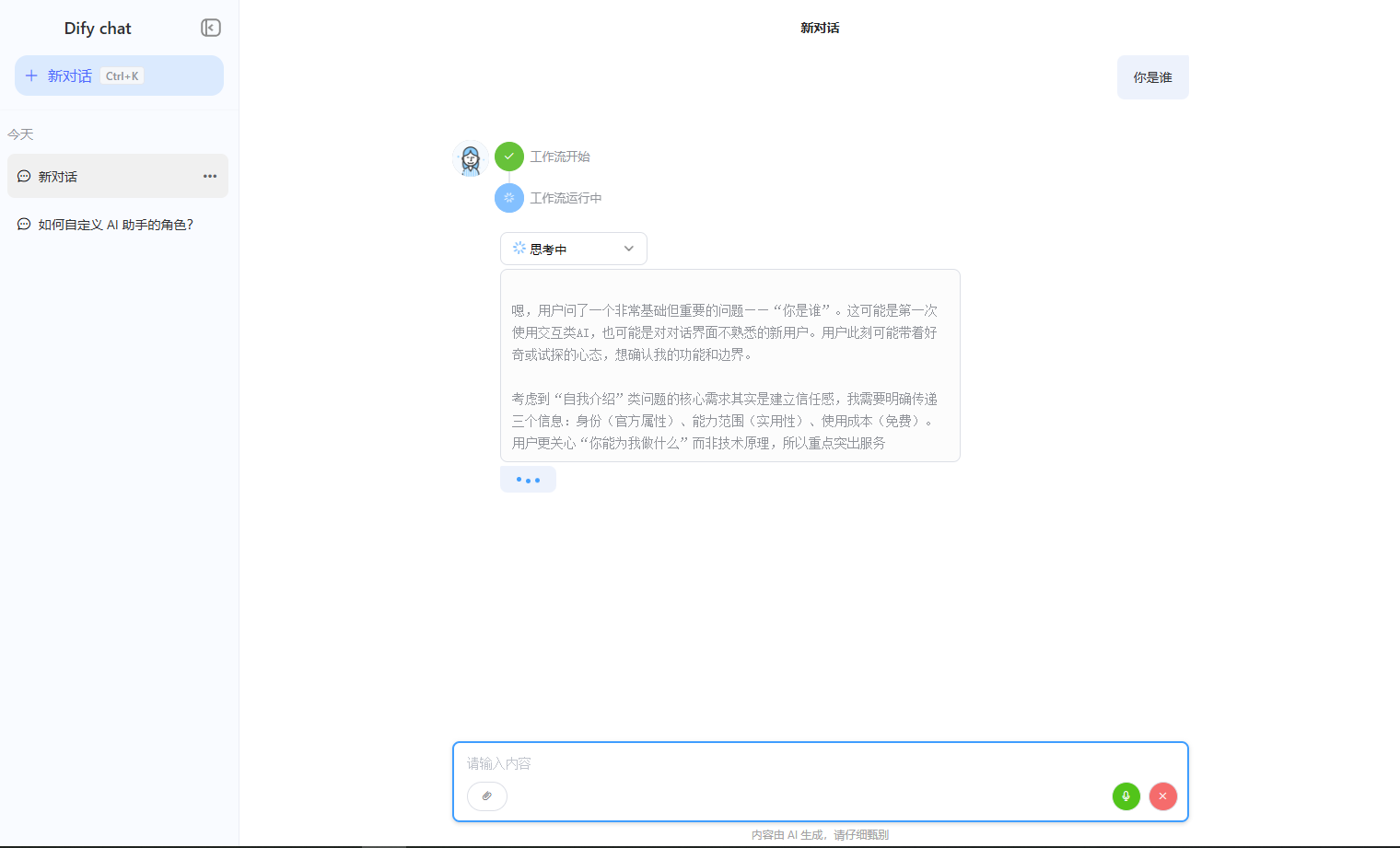Attach a file with the paperclip button
This screenshot has width=1400, height=848.
pyautogui.click(x=487, y=796)
